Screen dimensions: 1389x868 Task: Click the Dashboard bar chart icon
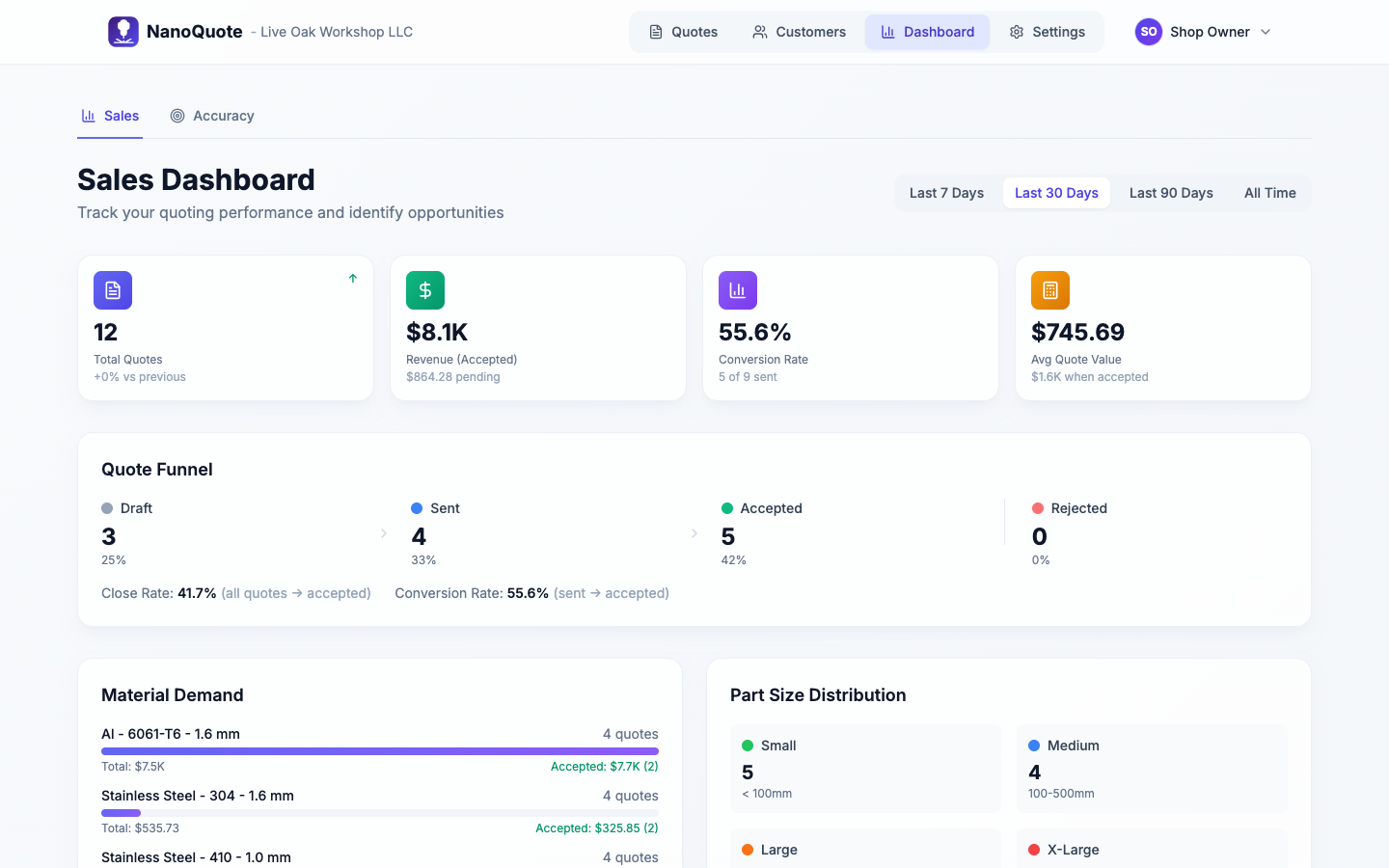point(886,31)
